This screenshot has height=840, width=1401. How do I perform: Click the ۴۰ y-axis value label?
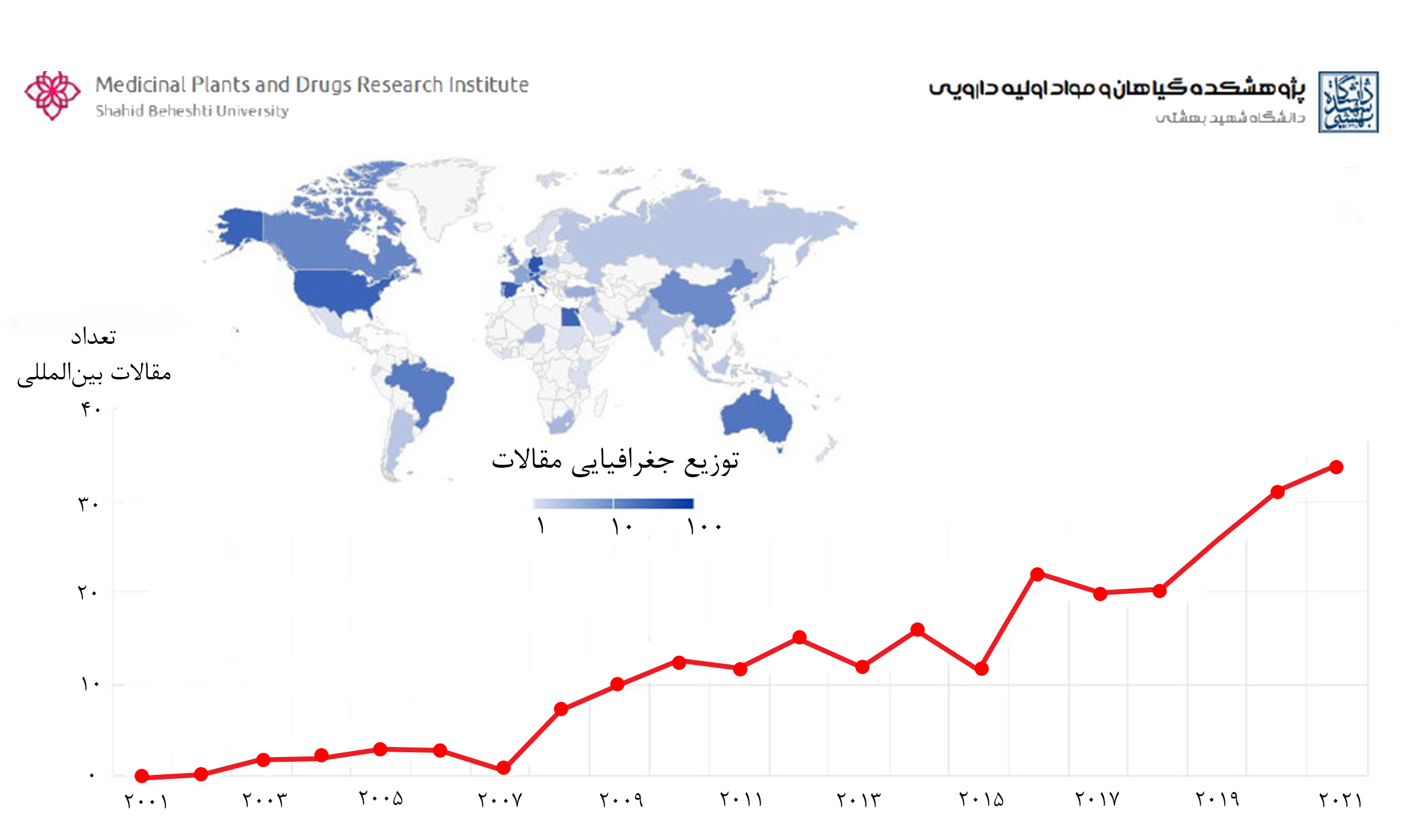coord(91,408)
